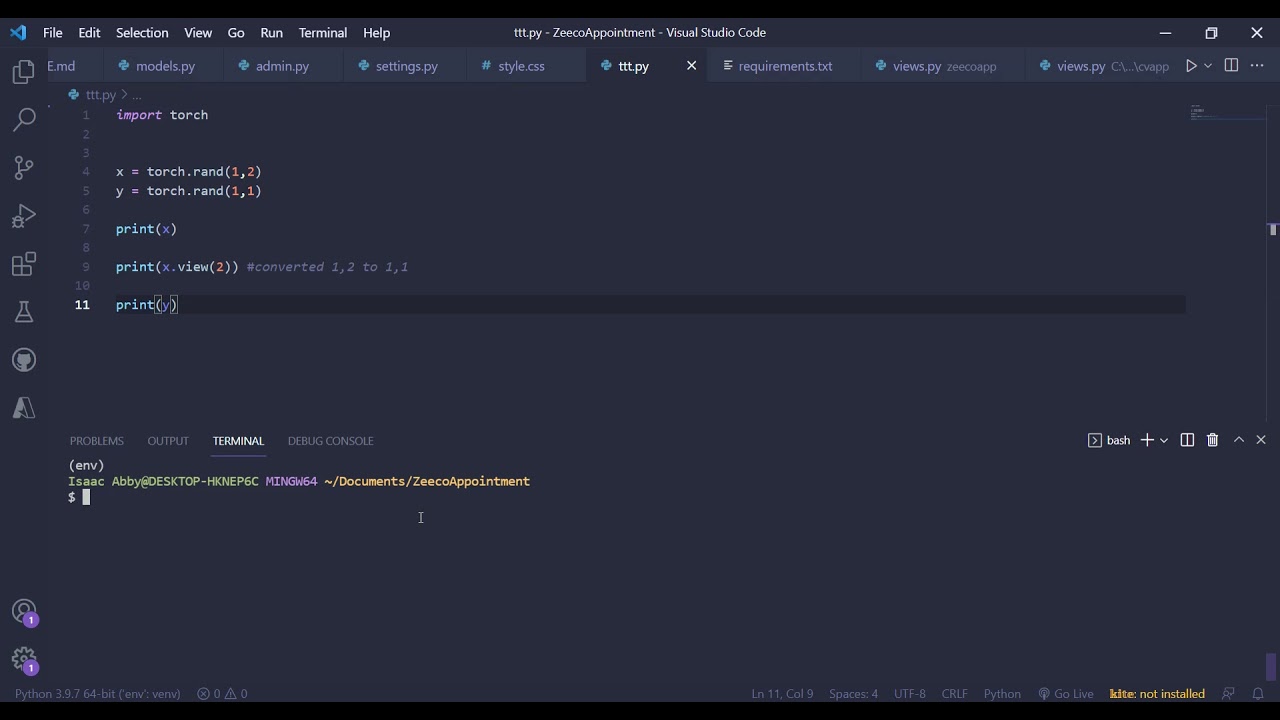Screen dimensions: 1280x720
Task: Open editor More Actions ellipsis
Action: pos(1257,66)
